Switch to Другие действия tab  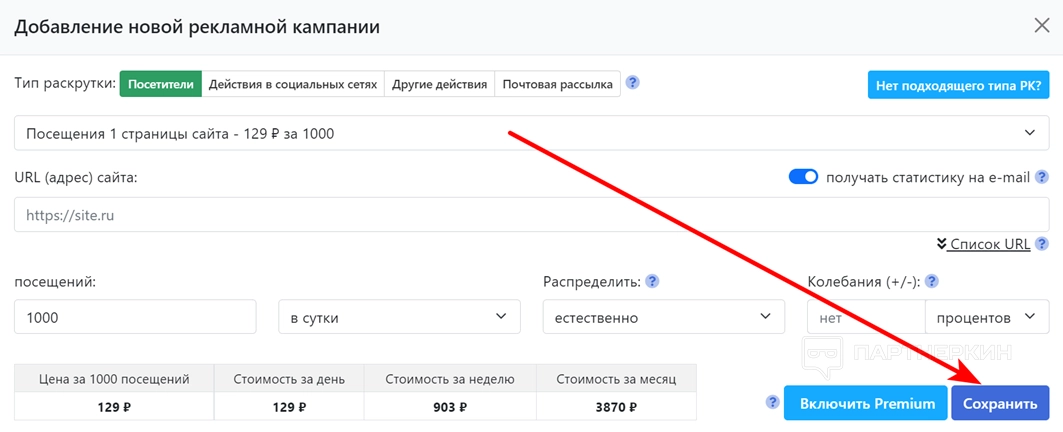(440, 84)
